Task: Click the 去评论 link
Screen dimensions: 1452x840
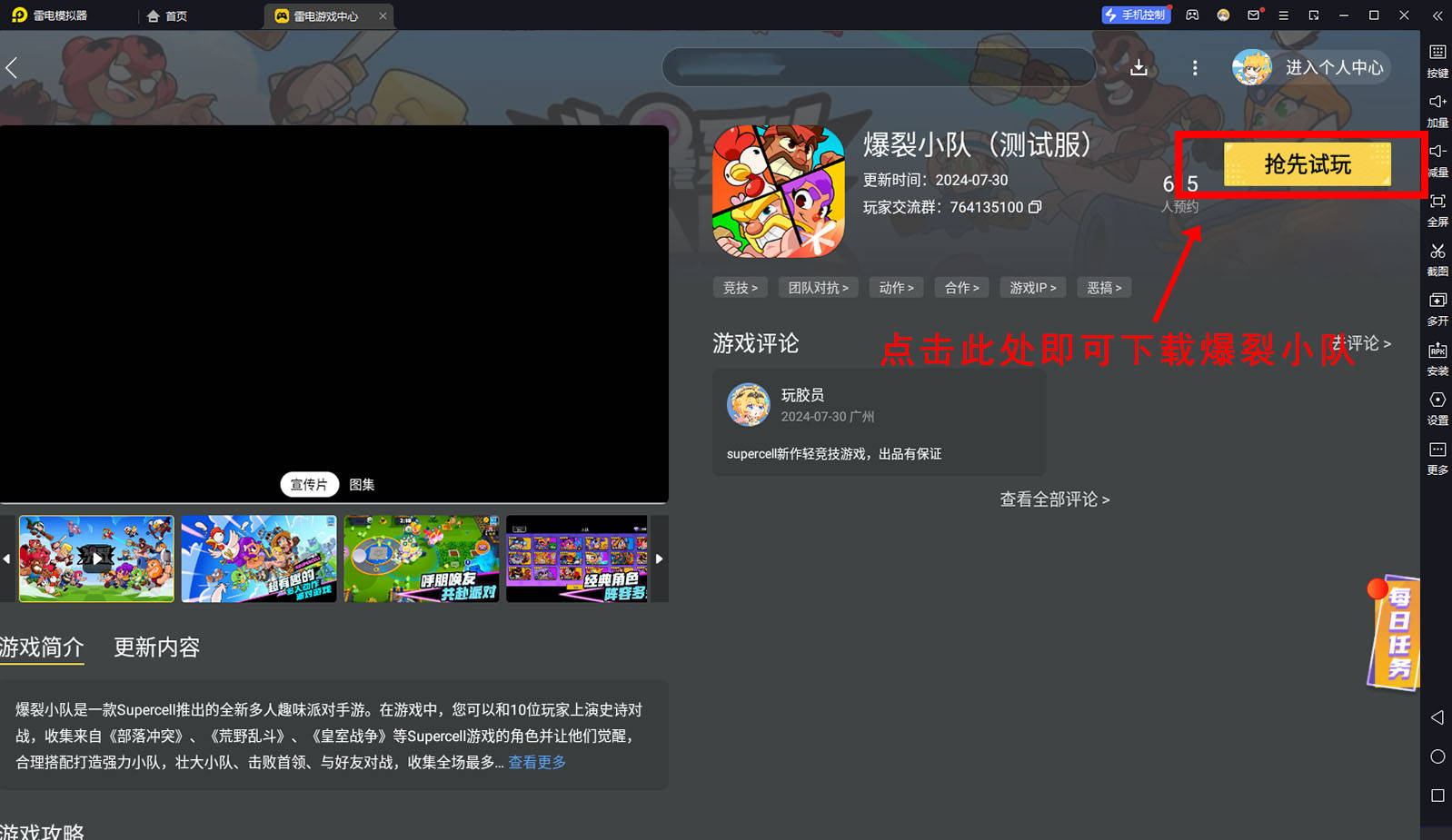Action: 1361,343
